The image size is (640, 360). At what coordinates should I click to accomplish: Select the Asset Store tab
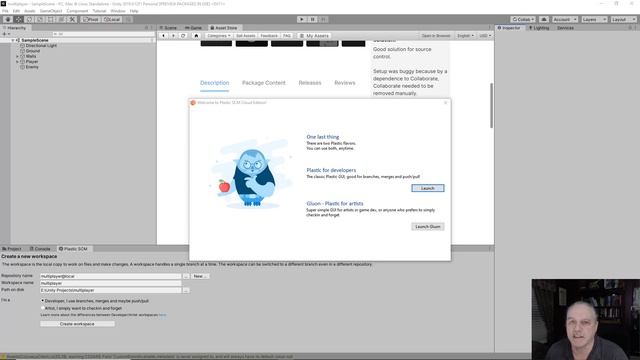pos(224,28)
